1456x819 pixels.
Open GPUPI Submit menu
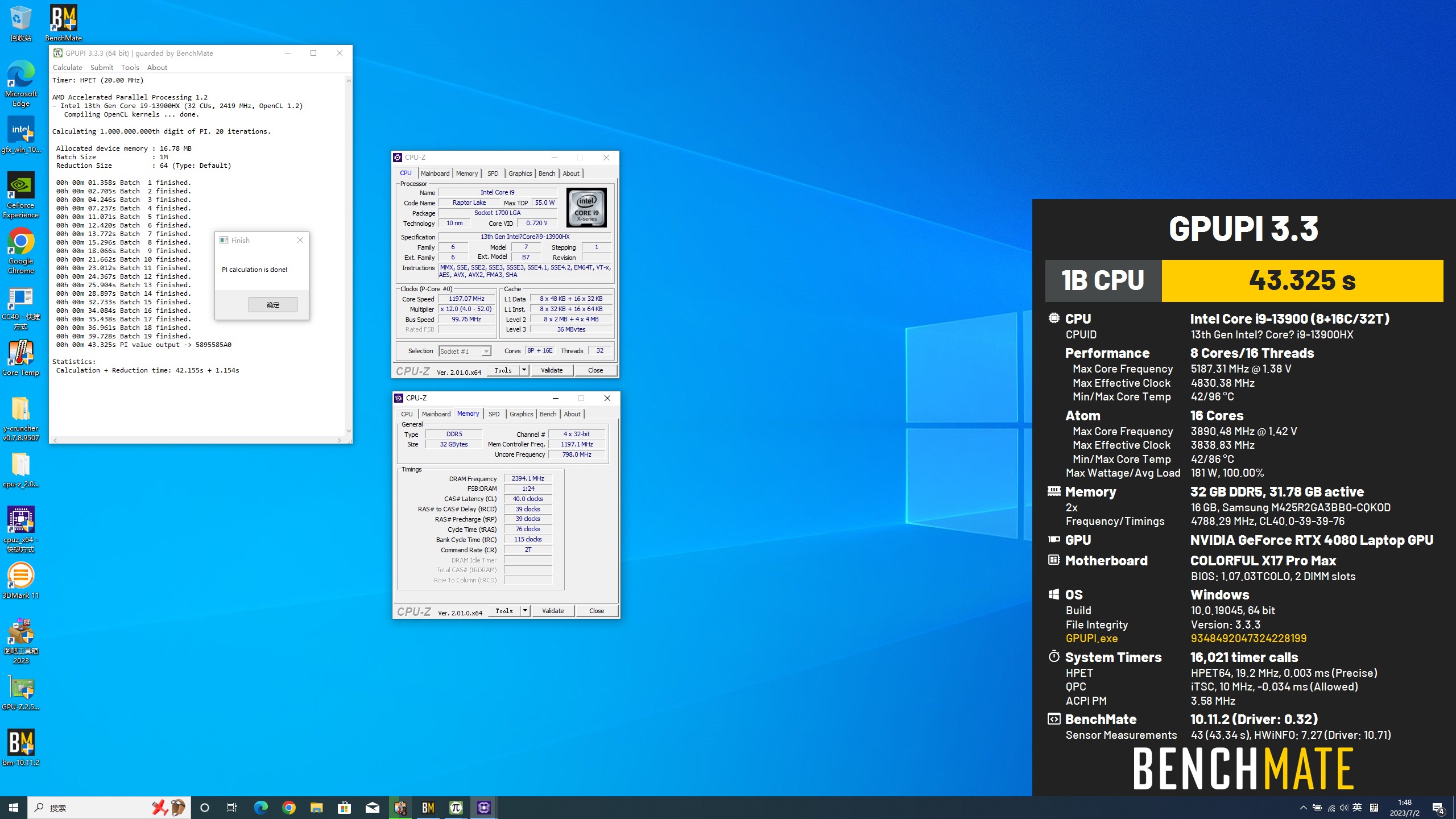click(102, 67)
